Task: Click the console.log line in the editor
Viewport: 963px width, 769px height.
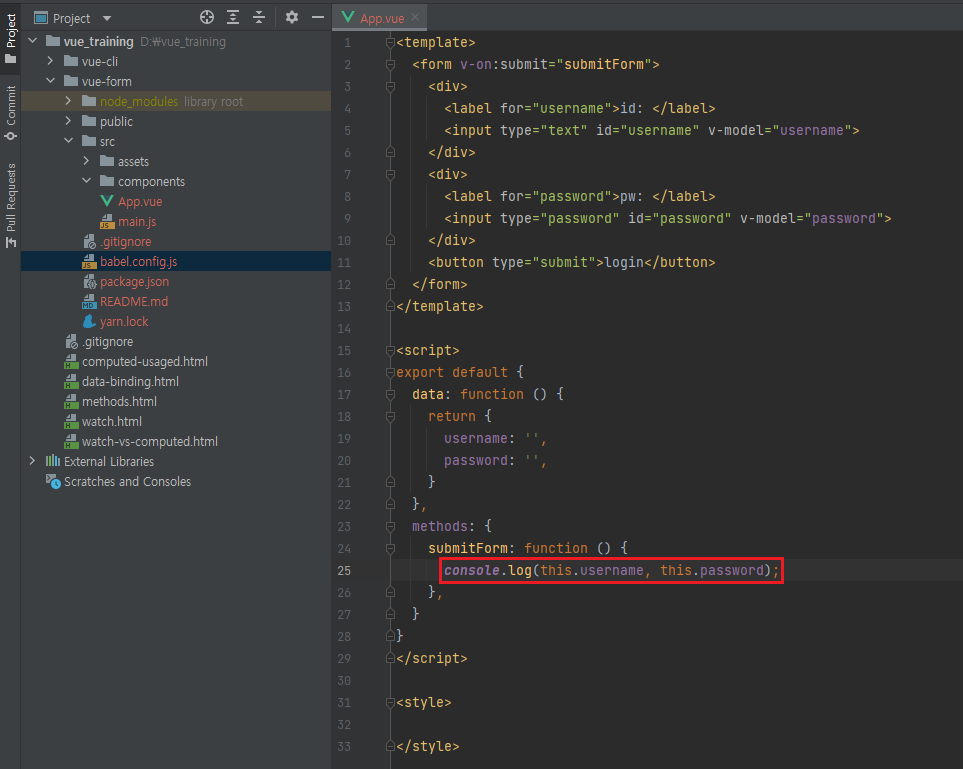Action: [610, 570]
